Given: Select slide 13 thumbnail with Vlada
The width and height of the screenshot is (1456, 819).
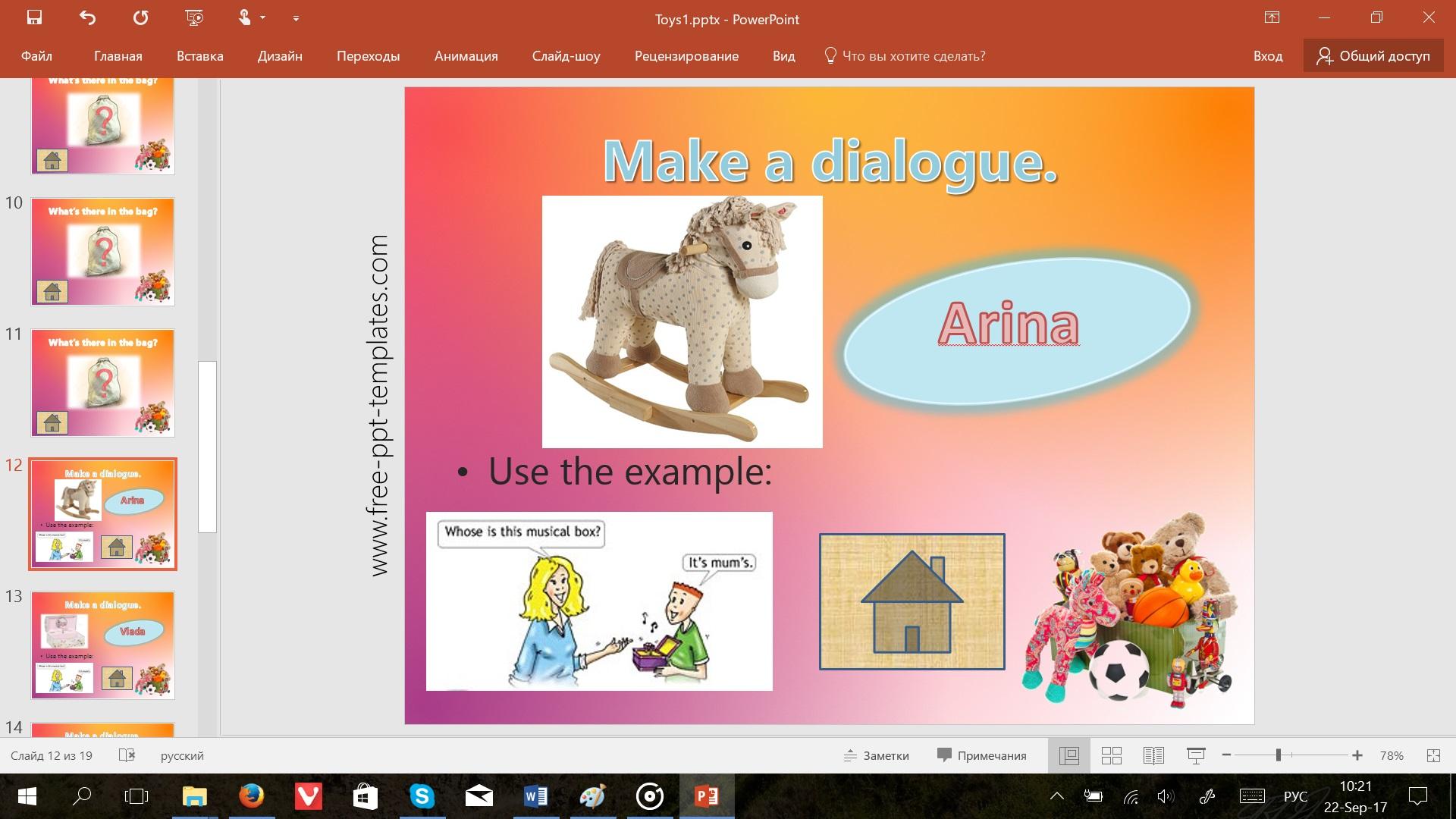Looking at the screenshot, I should pos(103,645).
